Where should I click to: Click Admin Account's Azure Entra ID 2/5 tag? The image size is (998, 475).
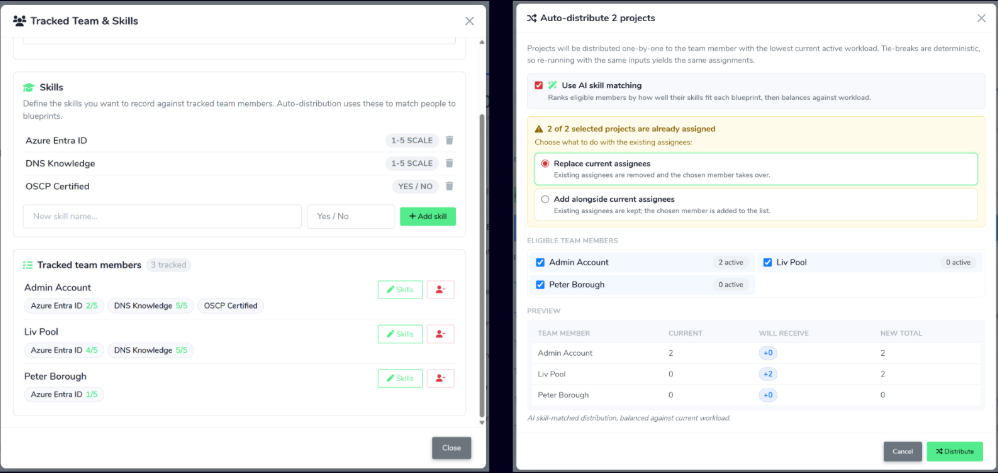[64, 306]
